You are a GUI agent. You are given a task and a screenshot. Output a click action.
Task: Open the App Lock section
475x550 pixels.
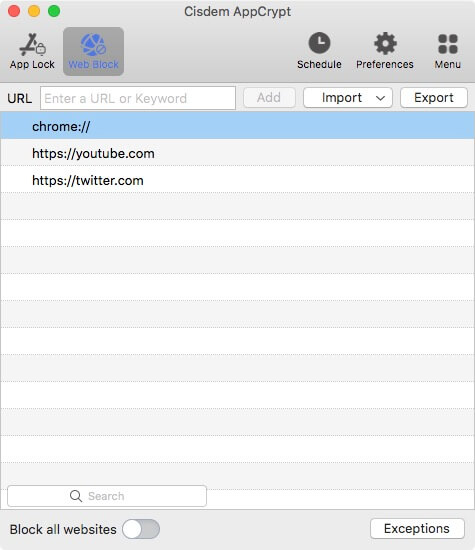[32, 51]
